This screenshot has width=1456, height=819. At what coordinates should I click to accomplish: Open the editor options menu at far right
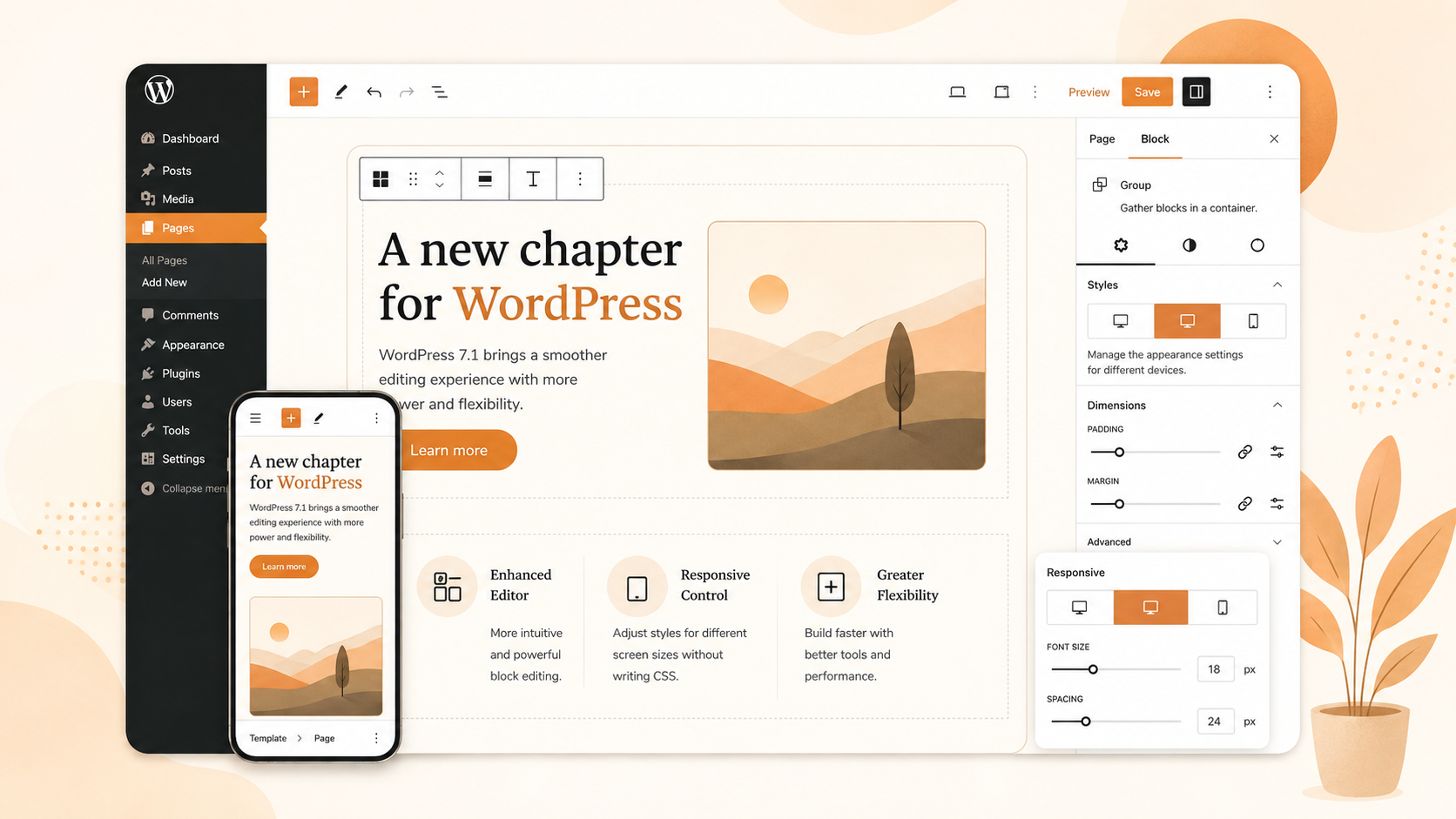point(1270,91)
